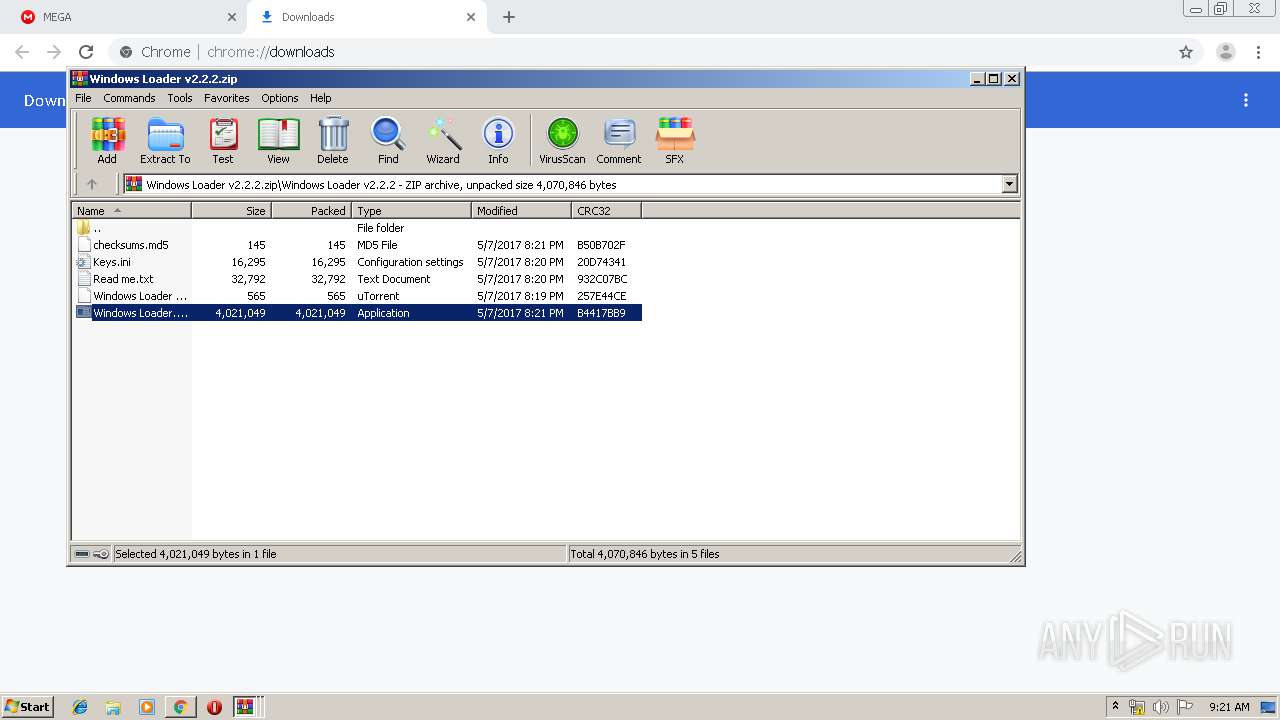The image size is (1280, 720).
Task: Open the File menu
Action: coord(83,98)
